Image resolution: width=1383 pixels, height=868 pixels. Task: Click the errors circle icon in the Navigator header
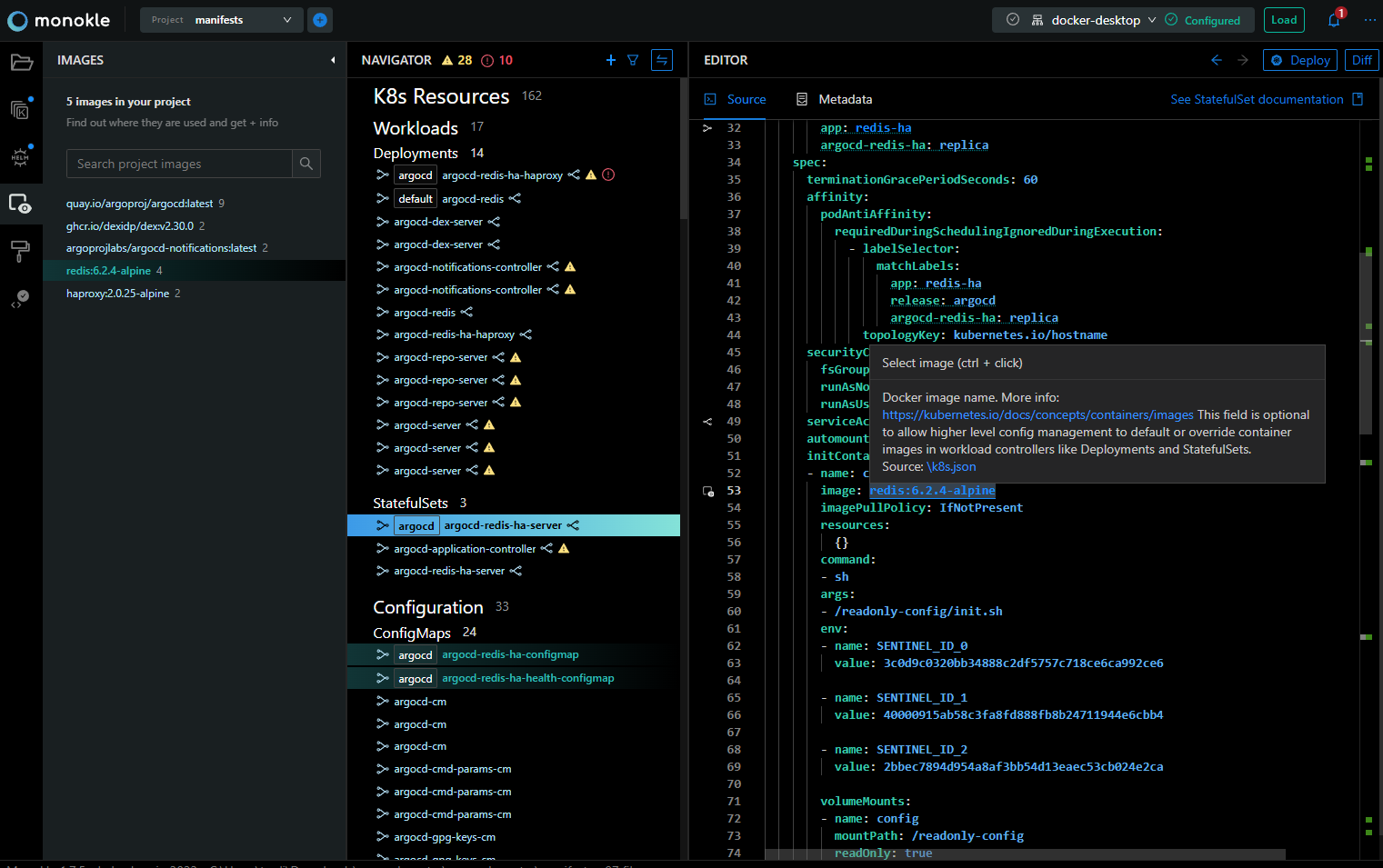coord(487,60)
